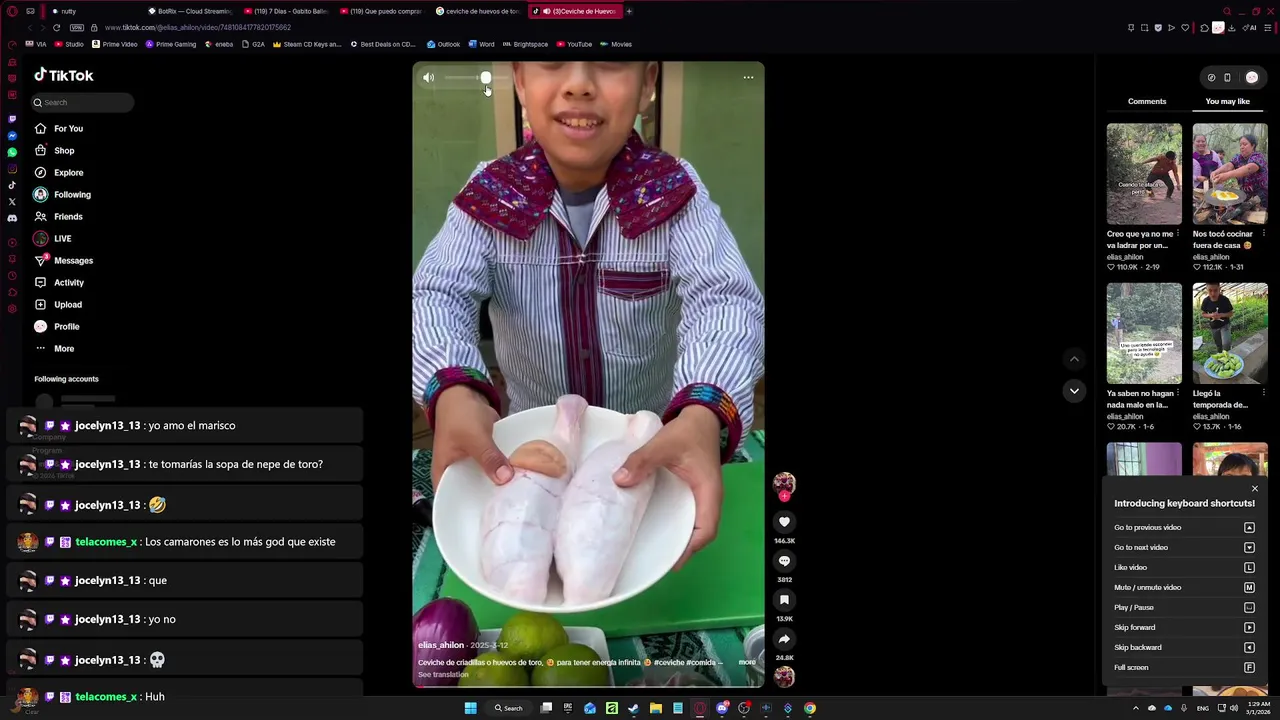Image resolution: width=1280 pixels, height=720 pixels.
Task: Mute the TikTok video with the speaker icon
Action: tap(428, 78)
